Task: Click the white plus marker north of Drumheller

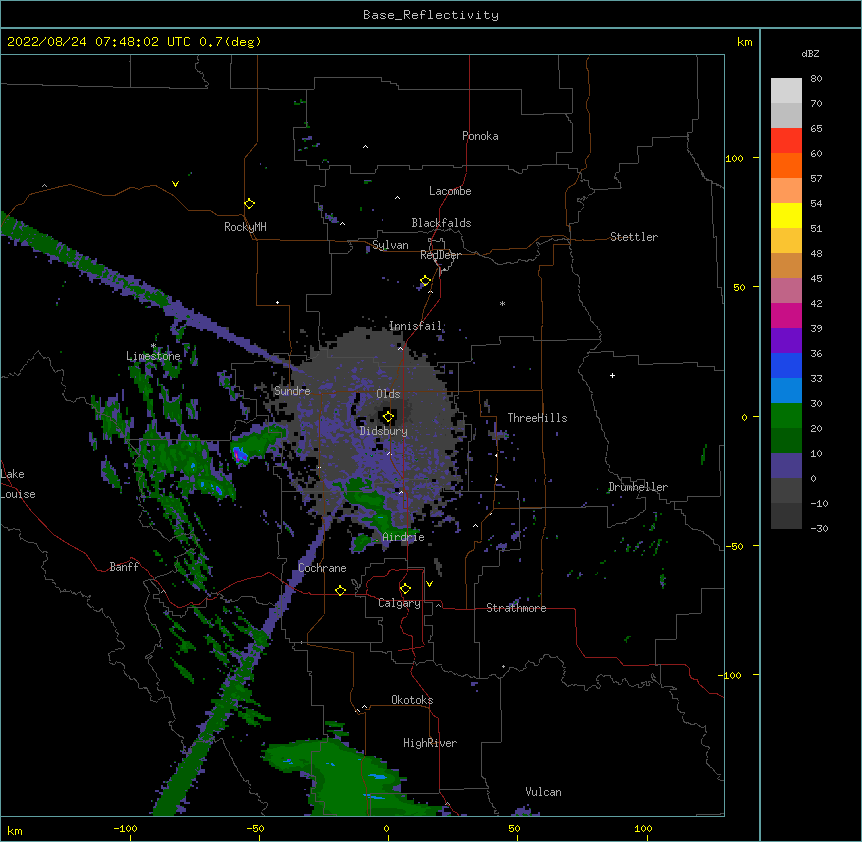Action: (612, 375)
